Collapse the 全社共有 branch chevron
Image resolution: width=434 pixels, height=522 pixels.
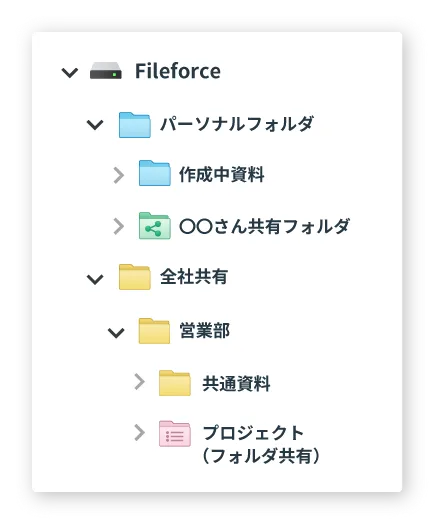(x=95, y=279)
